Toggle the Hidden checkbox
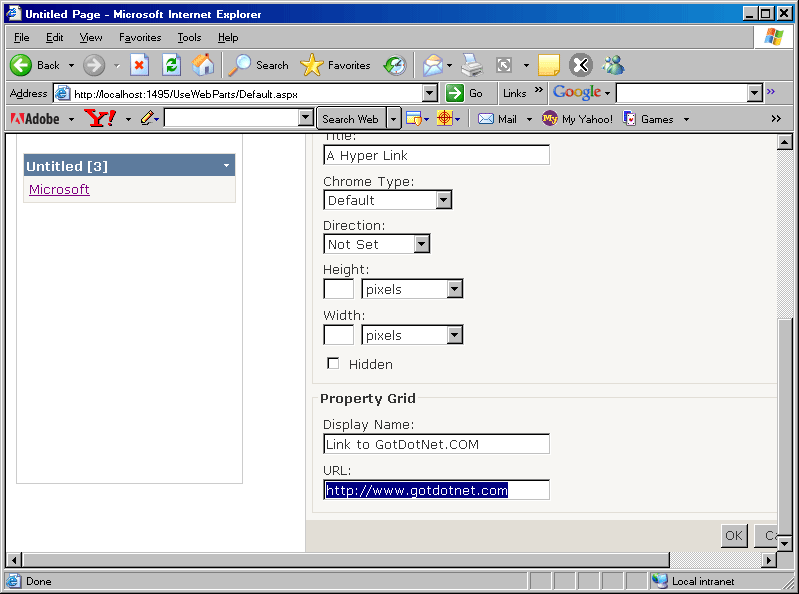 333,363
